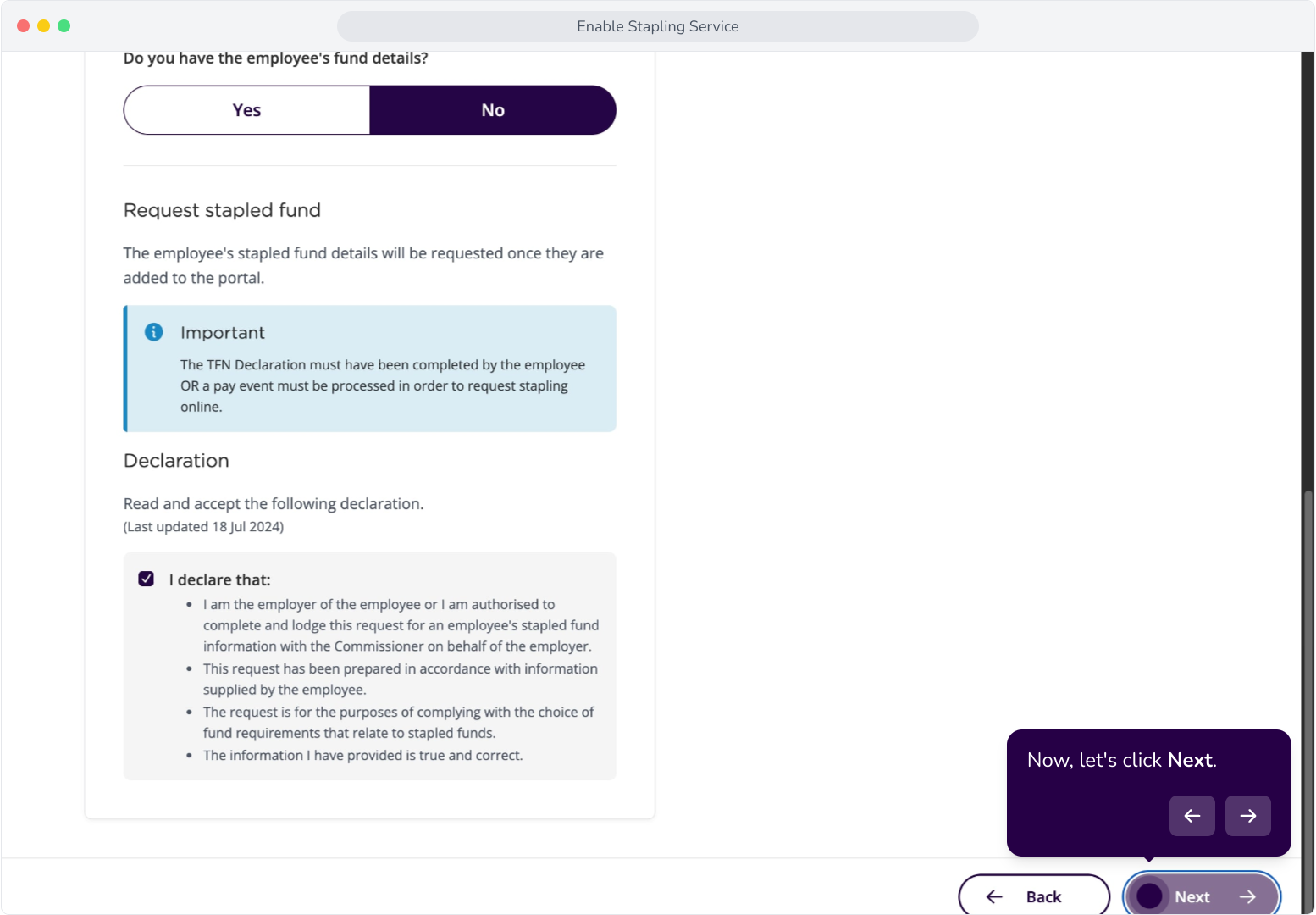1316x915 pixels.
Task: Click the Next button
Action: (x=1202, y=896)
